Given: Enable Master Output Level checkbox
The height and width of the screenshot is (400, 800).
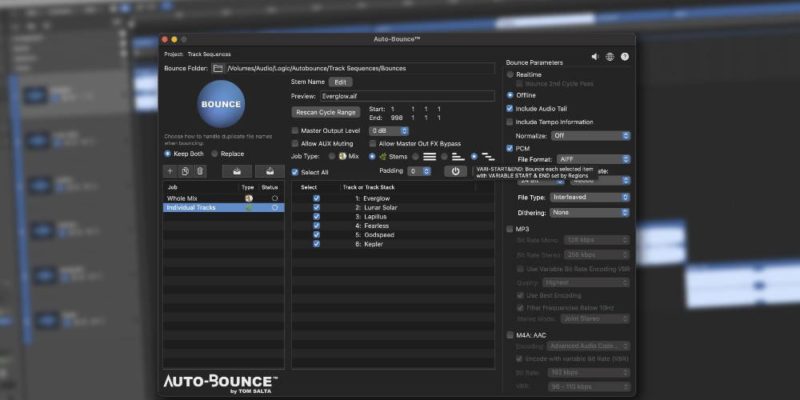Looking at the screenshot, I should 295,131.
